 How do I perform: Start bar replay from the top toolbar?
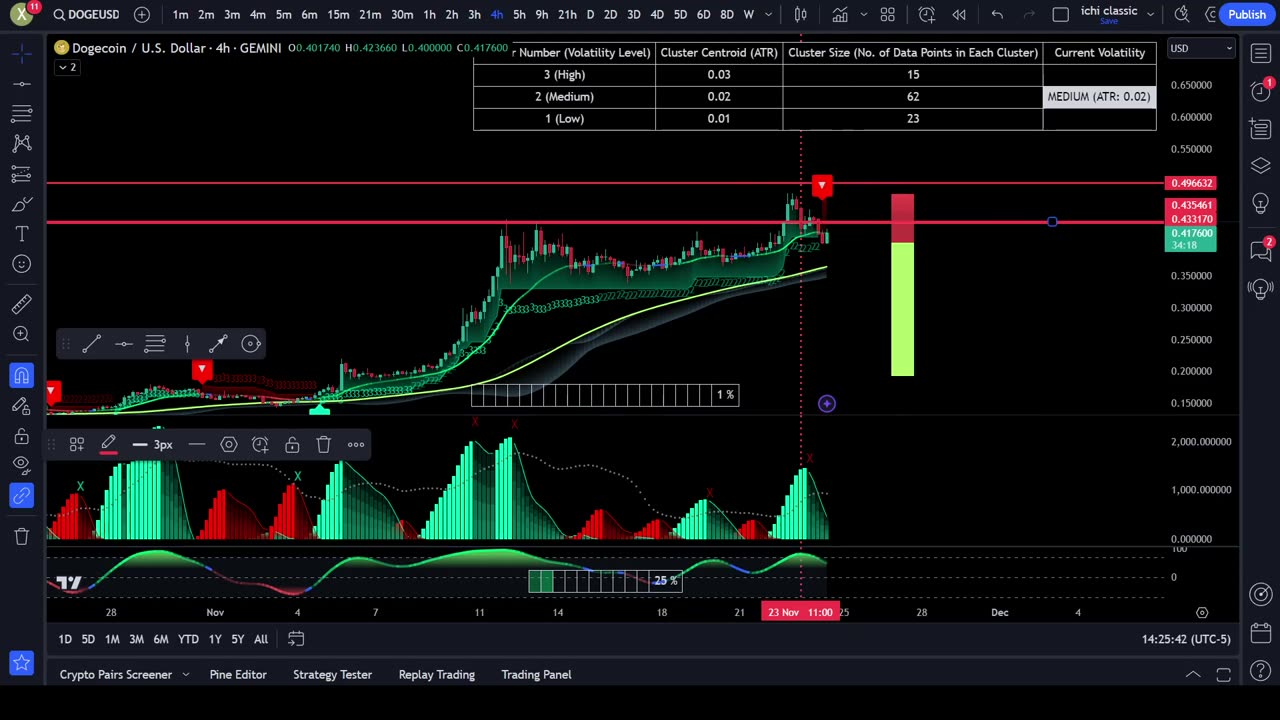click(x=959, y=14)
